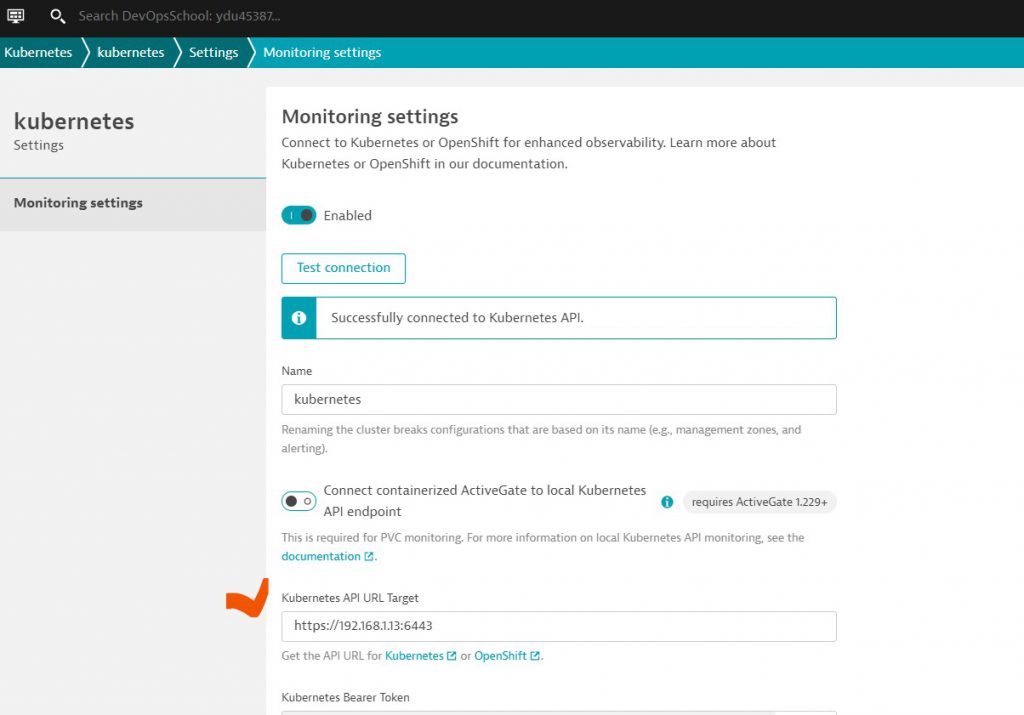Click external-link icon after the OpenShift link

(x=535, y=656)
